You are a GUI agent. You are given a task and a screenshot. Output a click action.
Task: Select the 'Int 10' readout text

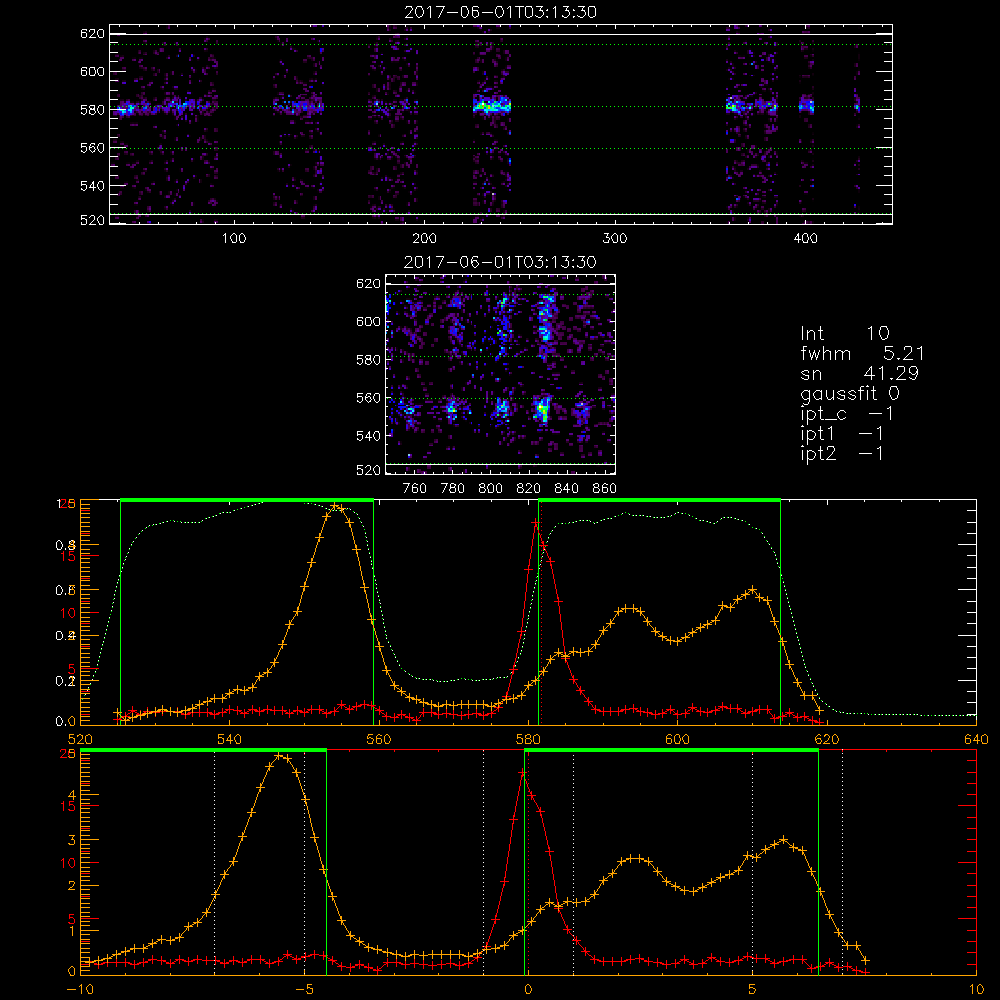pos(845,333)
